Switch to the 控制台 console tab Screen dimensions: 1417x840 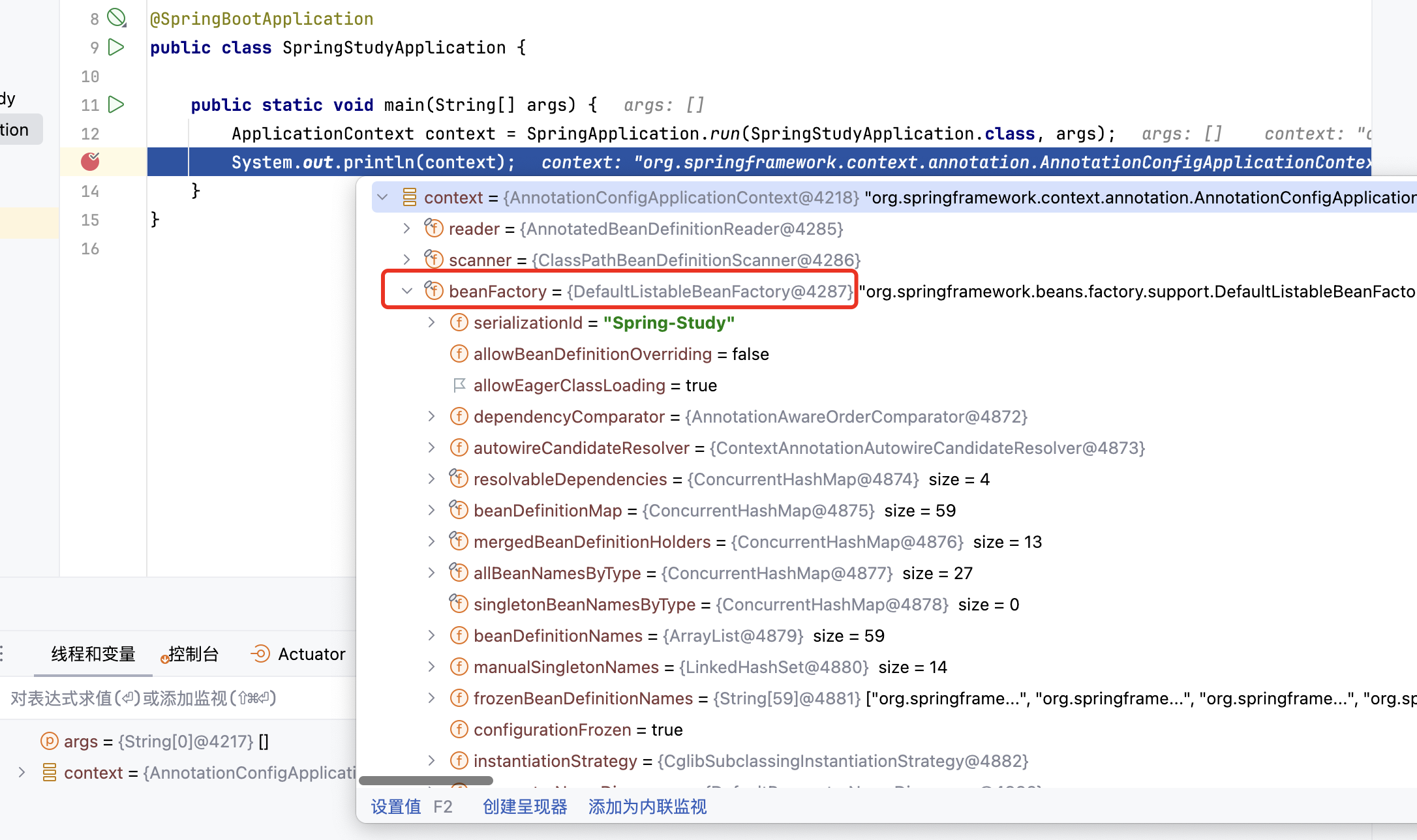pyautogui.click(x=193, y=653)
